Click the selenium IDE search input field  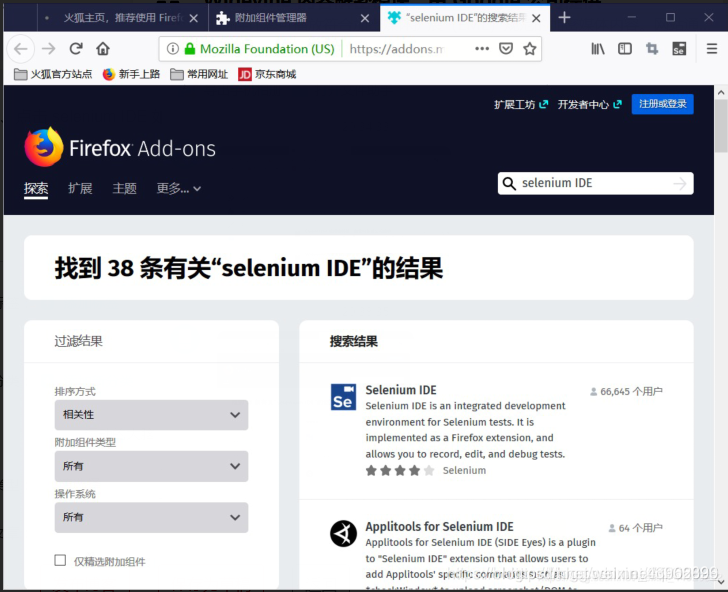[594, 183]
